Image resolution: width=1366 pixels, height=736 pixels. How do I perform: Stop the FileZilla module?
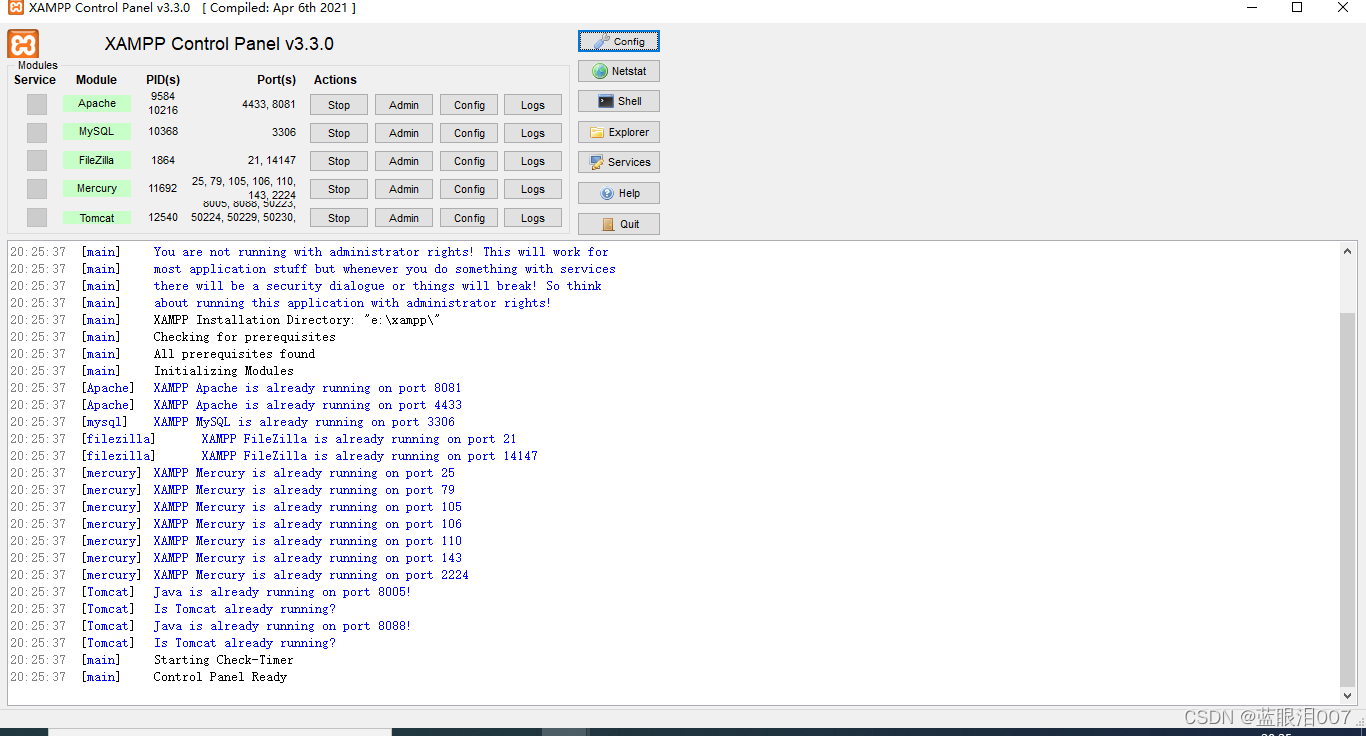click(x=339, y=161)
